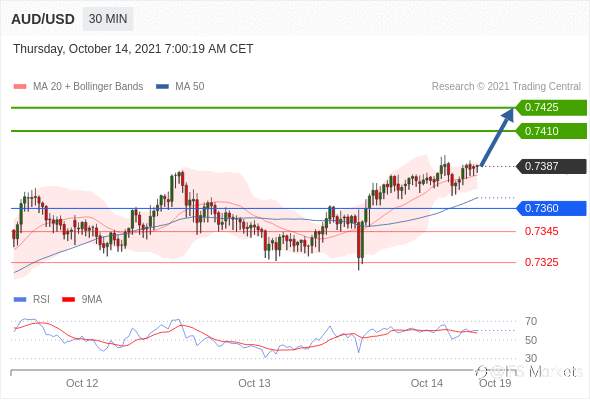
Task: Select the 0.7425 resistance price label
Action: coord(551,107)
